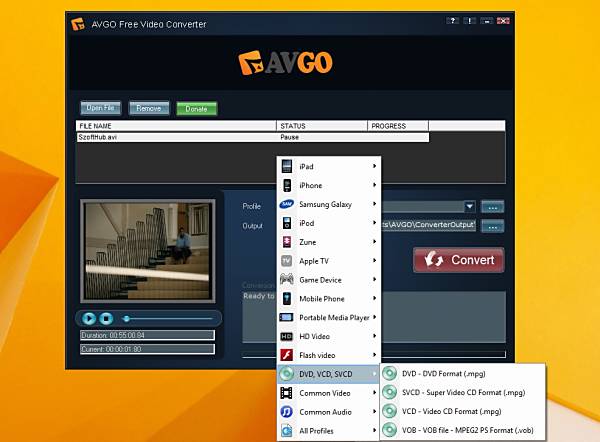Image resolution: width=600 pixels, height=442 pixels.
Task: Open the Apple TV menu entry
Action: click(329, 261)
